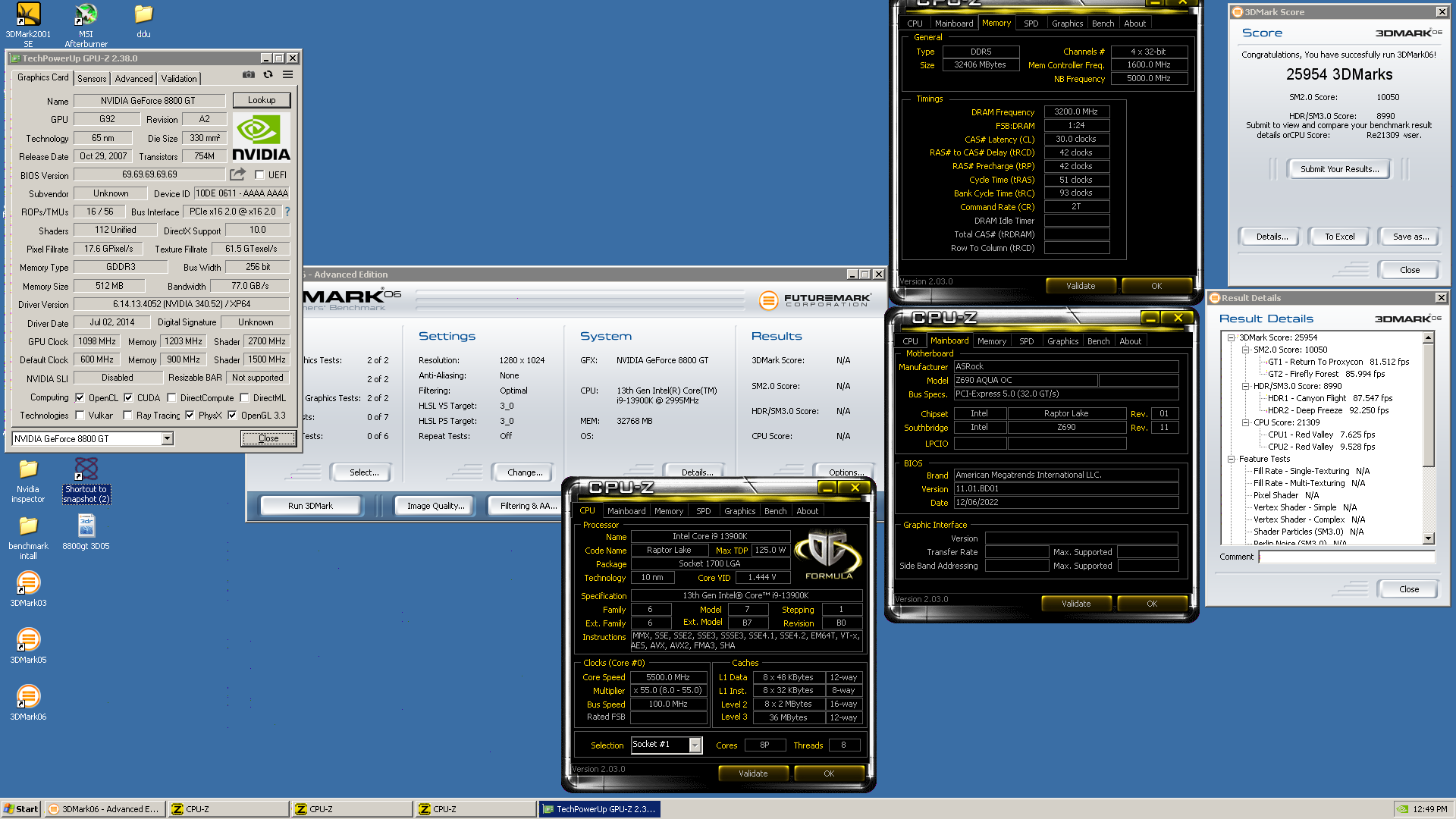Toggle the PhysX checkbox
The height and width of the screenshot is (819, 1456).
tap(190, 416)
